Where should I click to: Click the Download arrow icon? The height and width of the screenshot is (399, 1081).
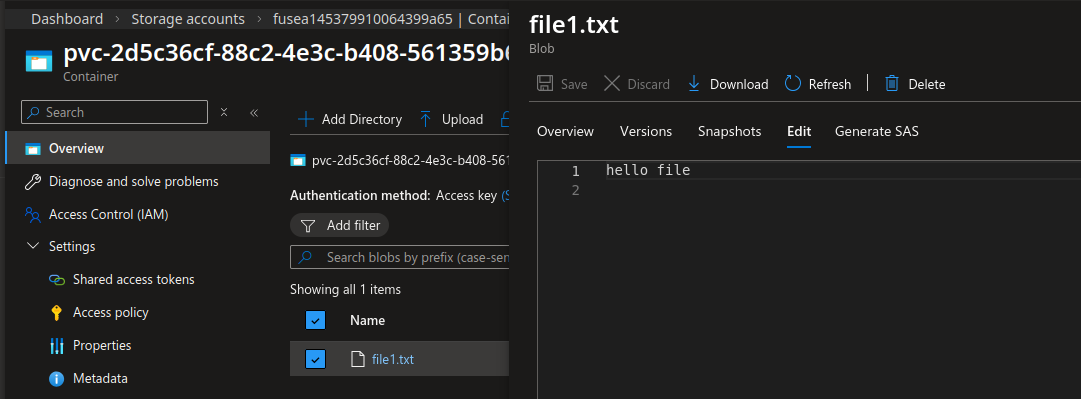coord(694,84)
